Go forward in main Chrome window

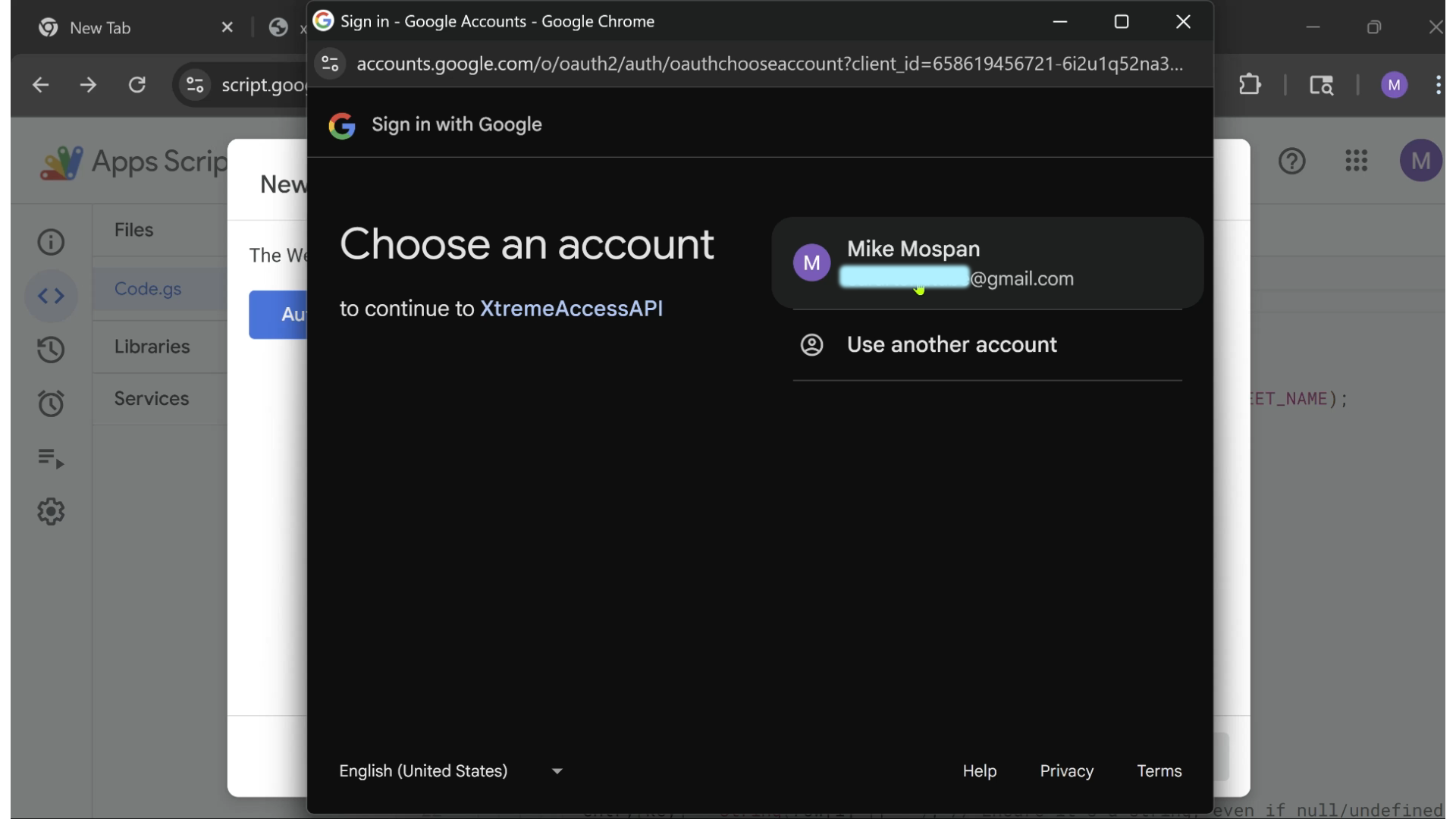(x=89, y=85)
